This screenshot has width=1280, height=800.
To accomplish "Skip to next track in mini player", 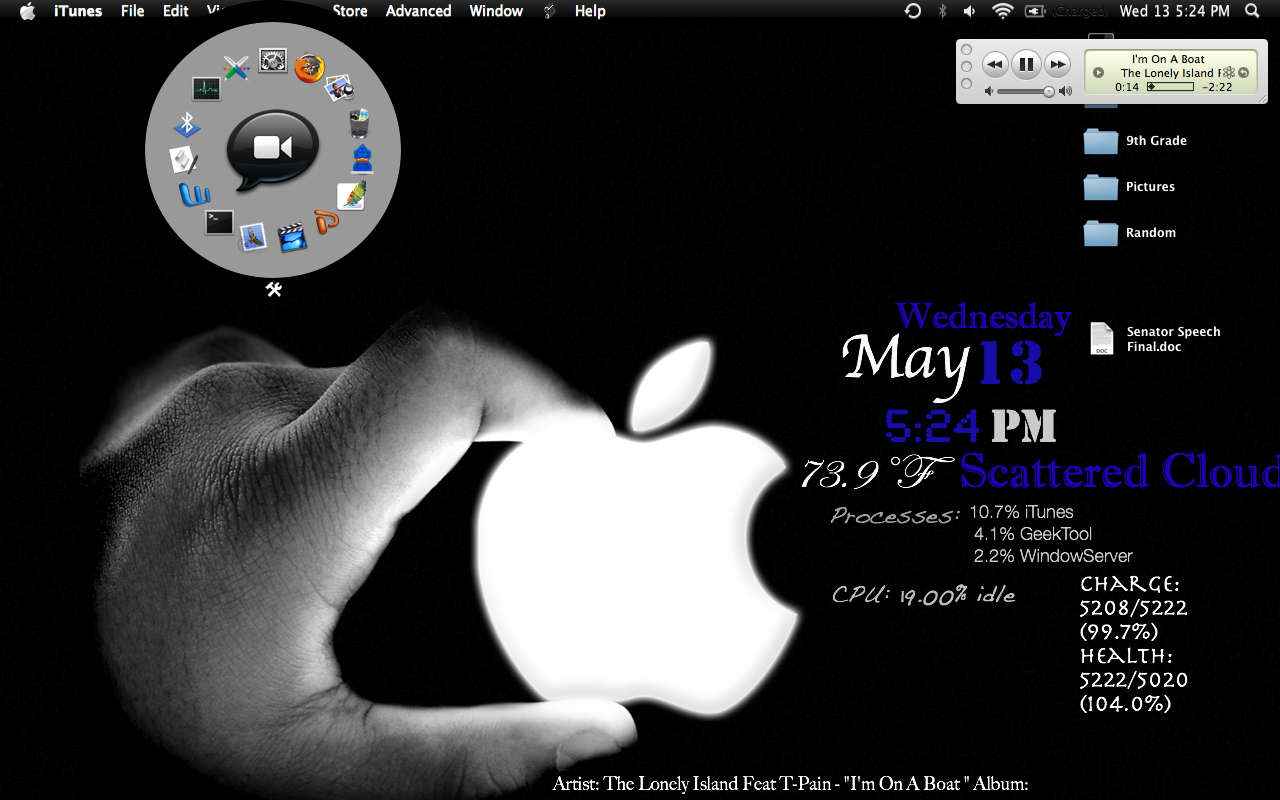I will coord(1057,65).
